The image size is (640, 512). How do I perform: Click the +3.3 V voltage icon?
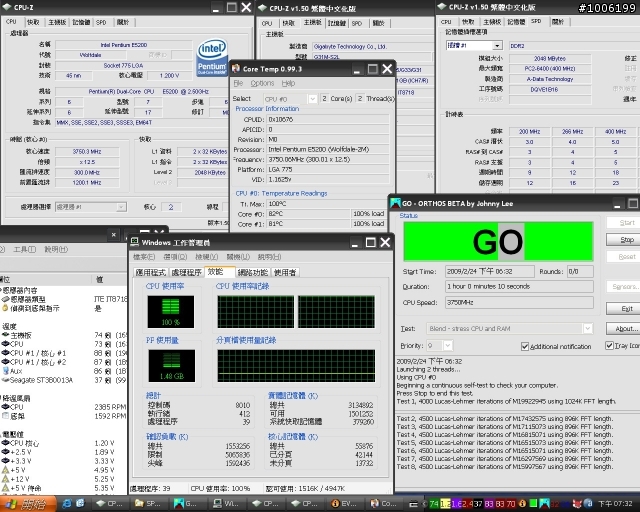[x=5, y=461]
